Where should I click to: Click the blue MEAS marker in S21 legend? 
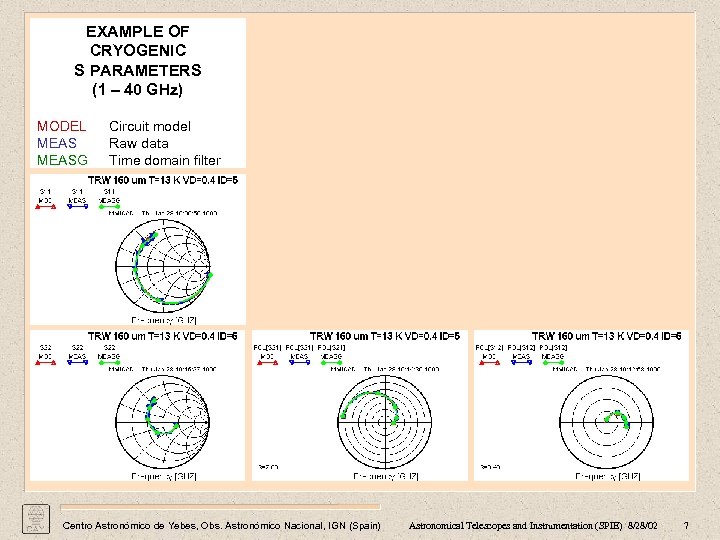click(299, 363)
